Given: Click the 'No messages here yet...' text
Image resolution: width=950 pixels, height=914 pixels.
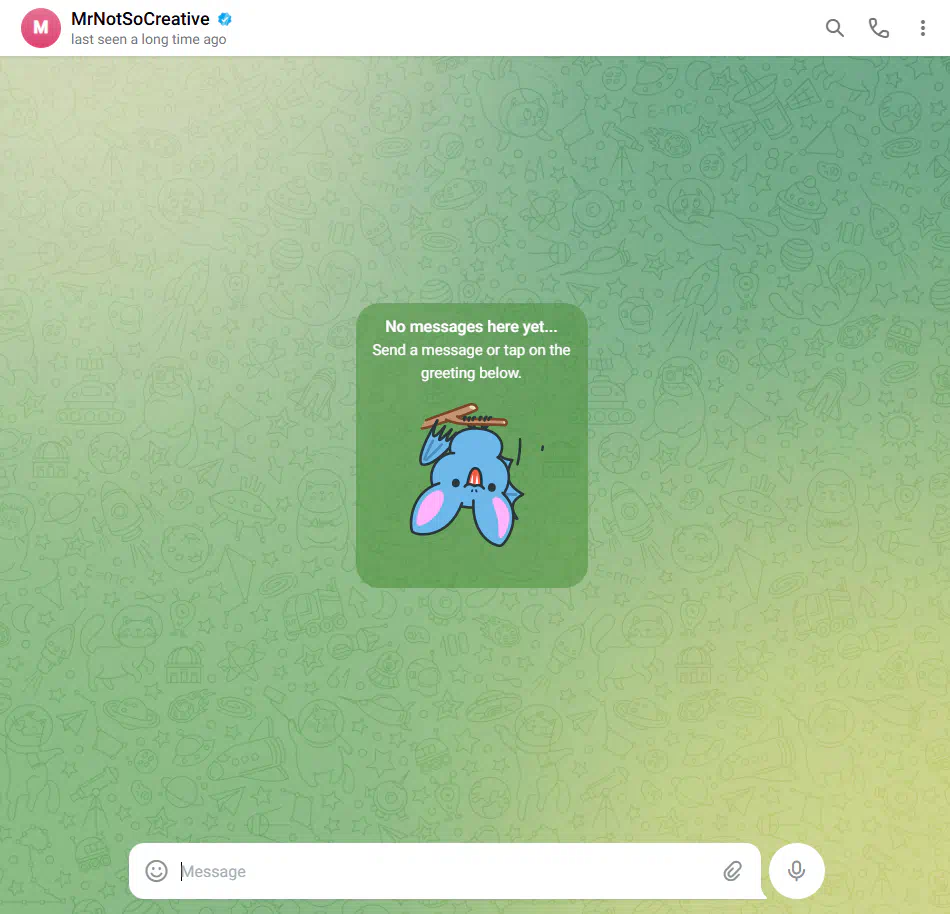Looking at the screenshot, I should point(471,326).
